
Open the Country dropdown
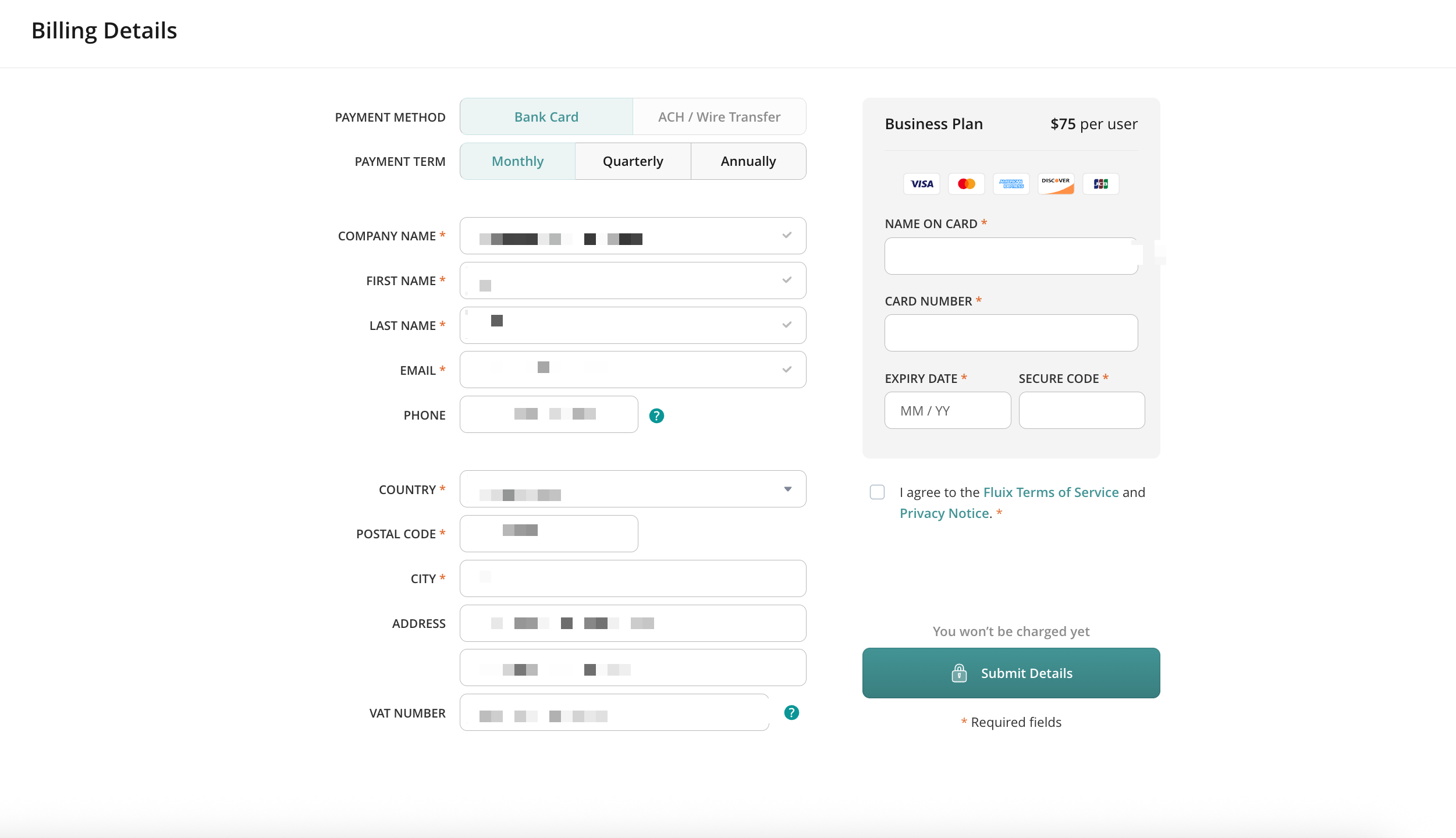[633, 489]
